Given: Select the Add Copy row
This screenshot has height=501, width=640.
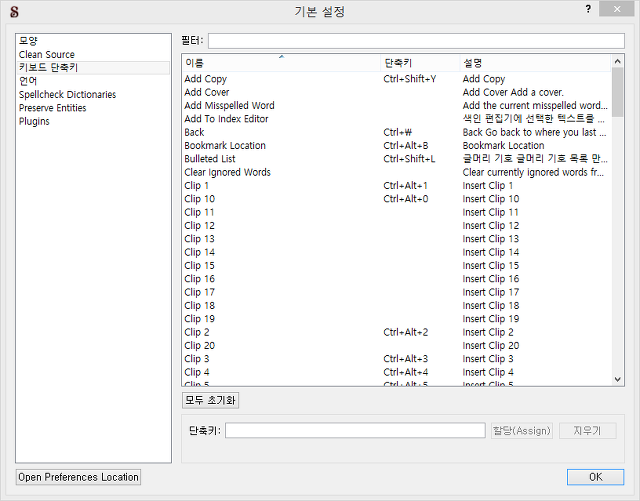Looking at the screenshot, I should pyautogui.click(x=396, y=79).
